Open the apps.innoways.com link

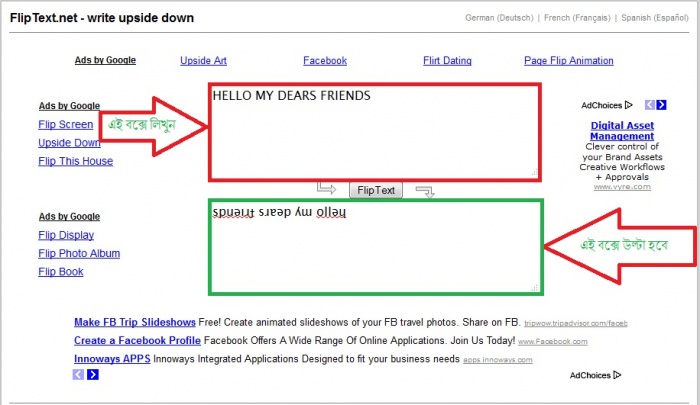(x=498, y=360)
